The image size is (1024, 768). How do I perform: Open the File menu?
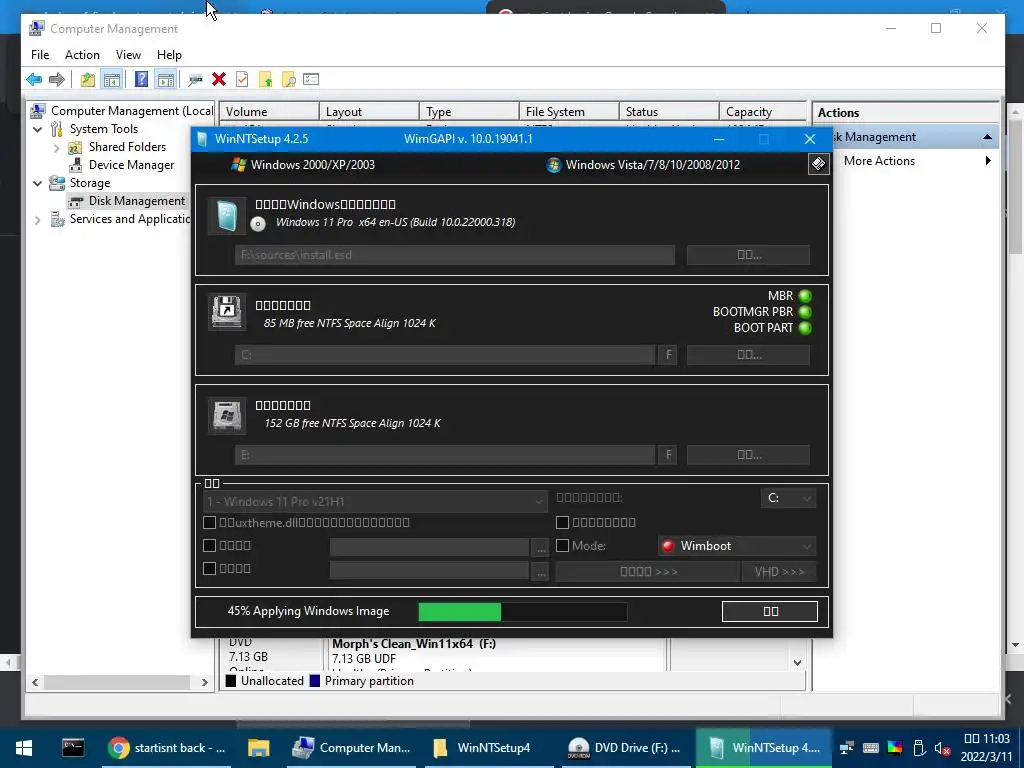click(40, 55)
